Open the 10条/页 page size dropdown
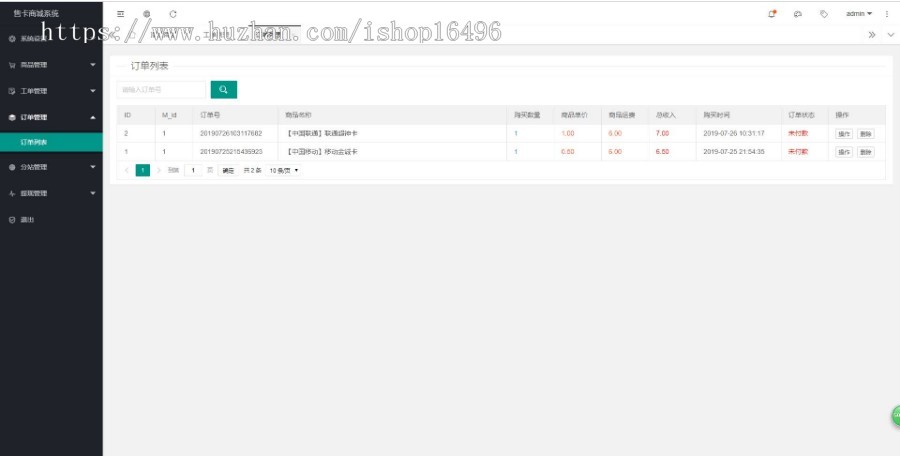Viewport: 900px width, 456px height. point(284,171)
